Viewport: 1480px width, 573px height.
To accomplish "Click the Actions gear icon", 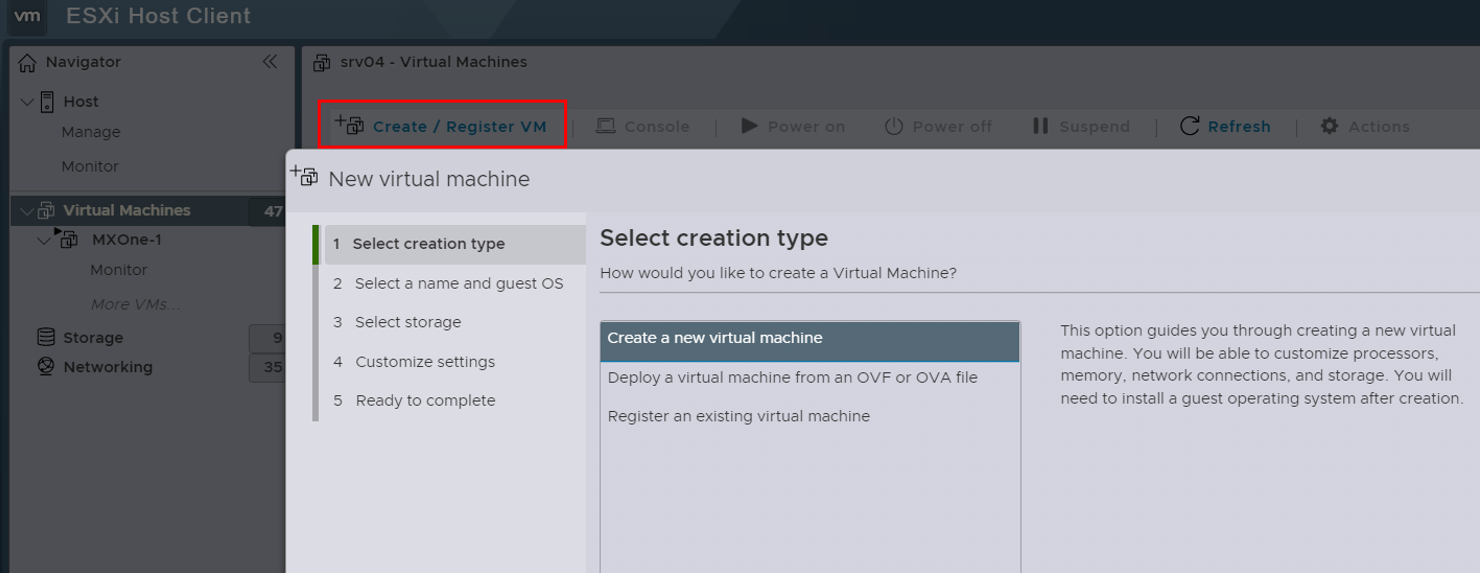I will (x=1329, y=126).
